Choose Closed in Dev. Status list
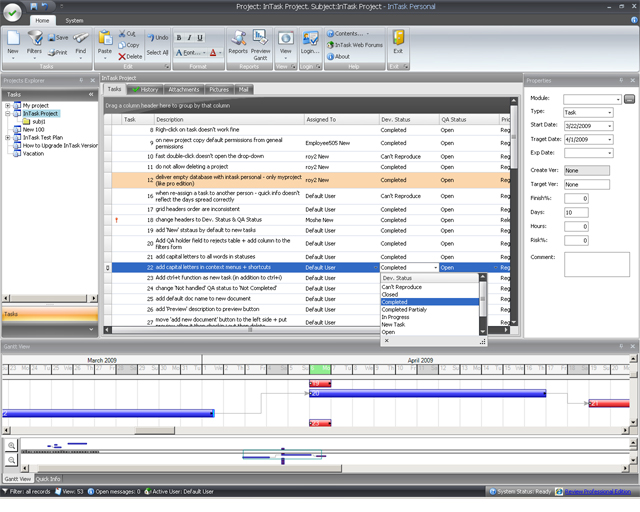 coord(430,294)
